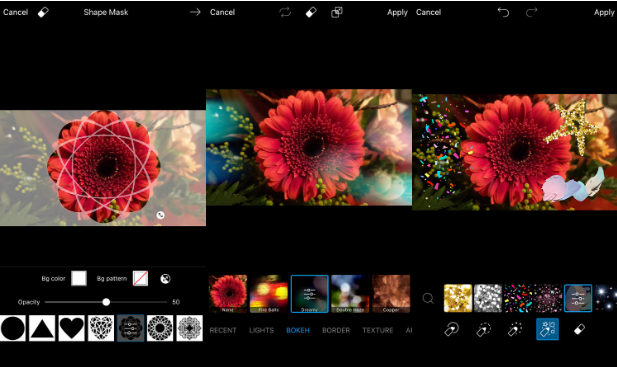This screenshot has height=367, width=617.
Task: Choose the first spray brush tool
Action: pos(451,329)
